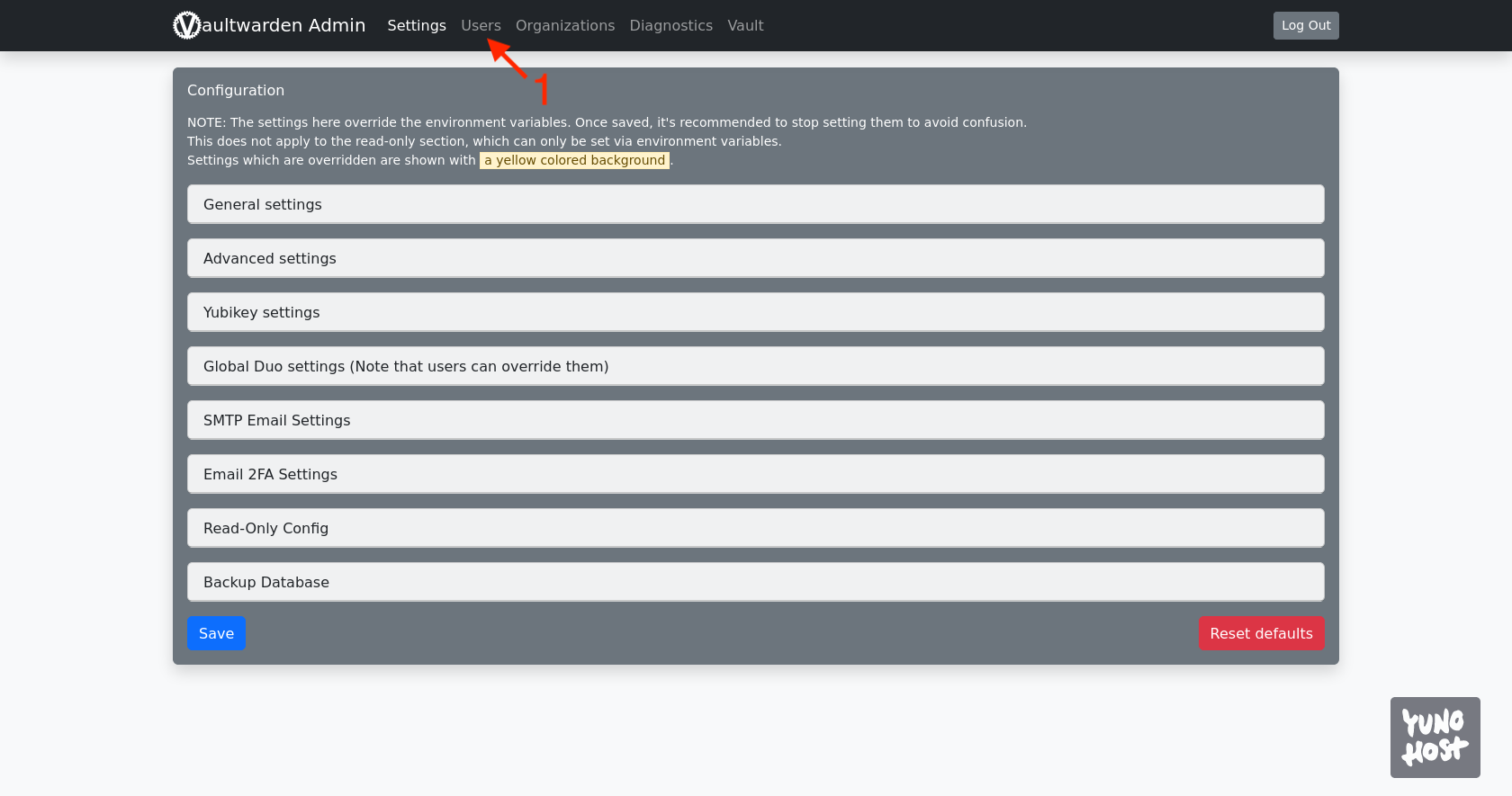Expand the General settings section
1512x796 pixels.
[755, 204]
